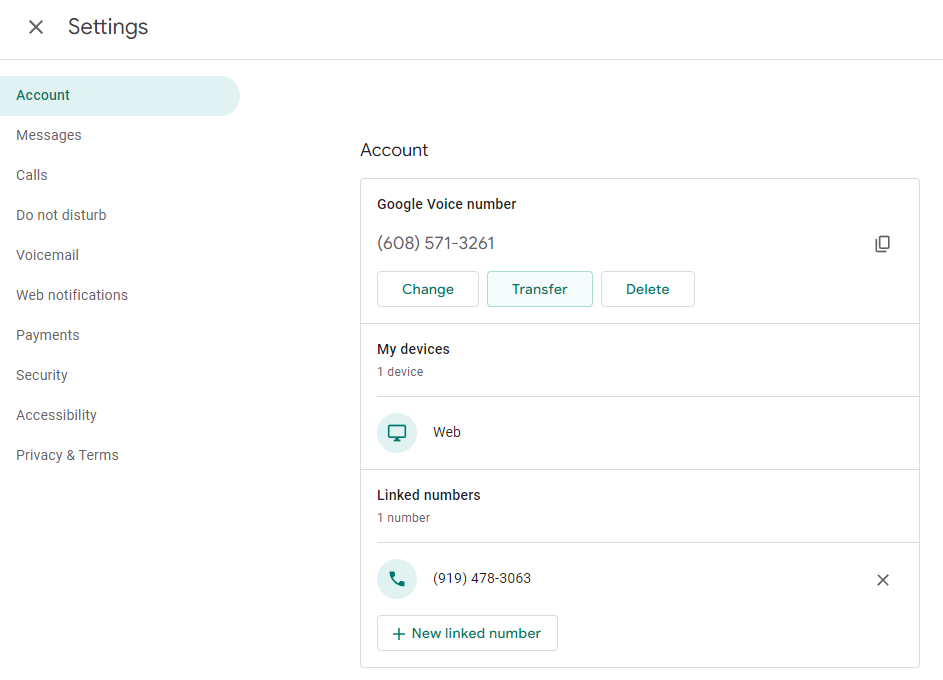This screenshot has width=943, height=680.
Task: Click the Web device monitor icon
Action: pyautogui.click(x=397, y=433)
